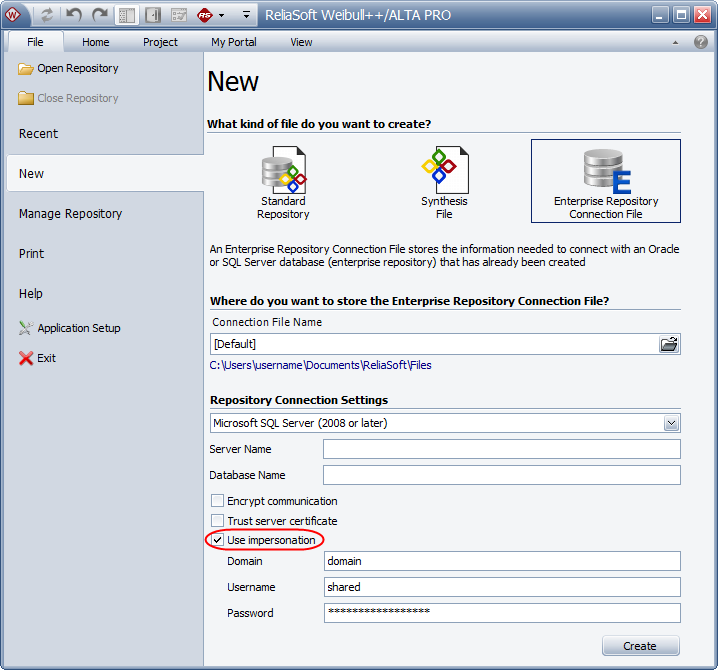Click the browse folder icon for connection file
Viewport: 718px width, 670px height.
point(669,344)
